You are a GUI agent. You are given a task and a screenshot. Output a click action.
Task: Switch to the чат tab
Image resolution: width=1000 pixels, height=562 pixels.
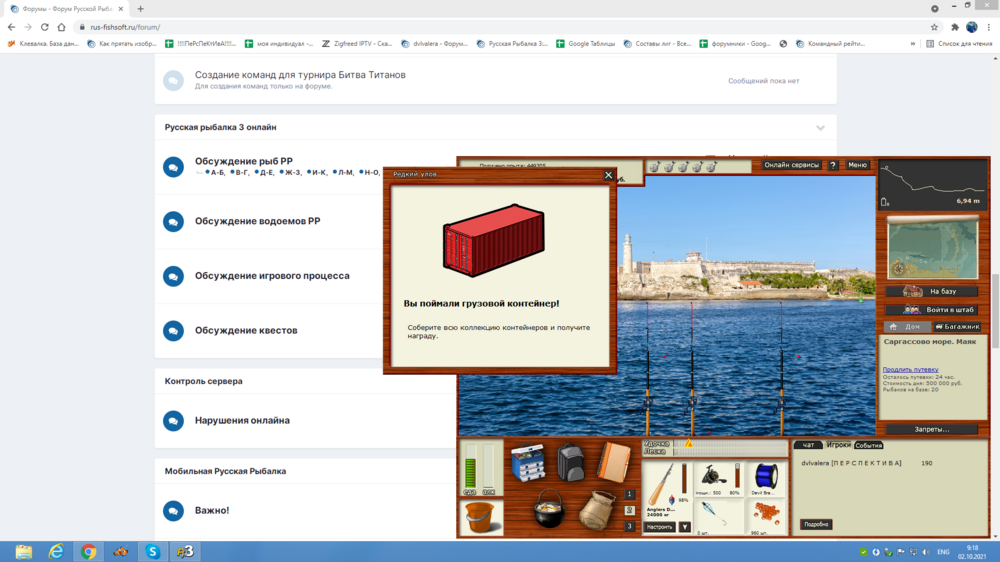coord(808,445)
